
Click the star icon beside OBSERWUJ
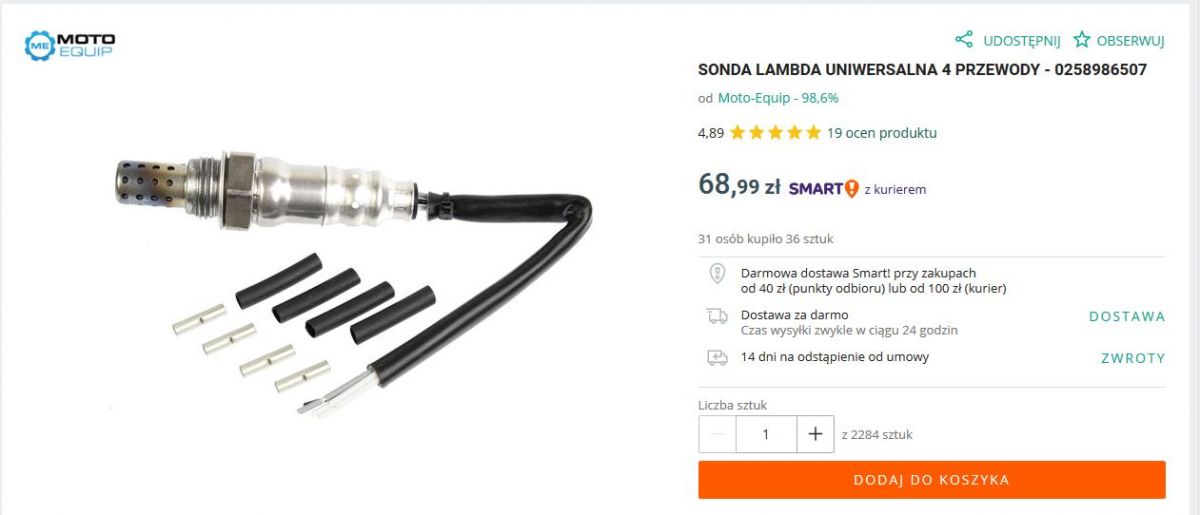[1082, 40]
